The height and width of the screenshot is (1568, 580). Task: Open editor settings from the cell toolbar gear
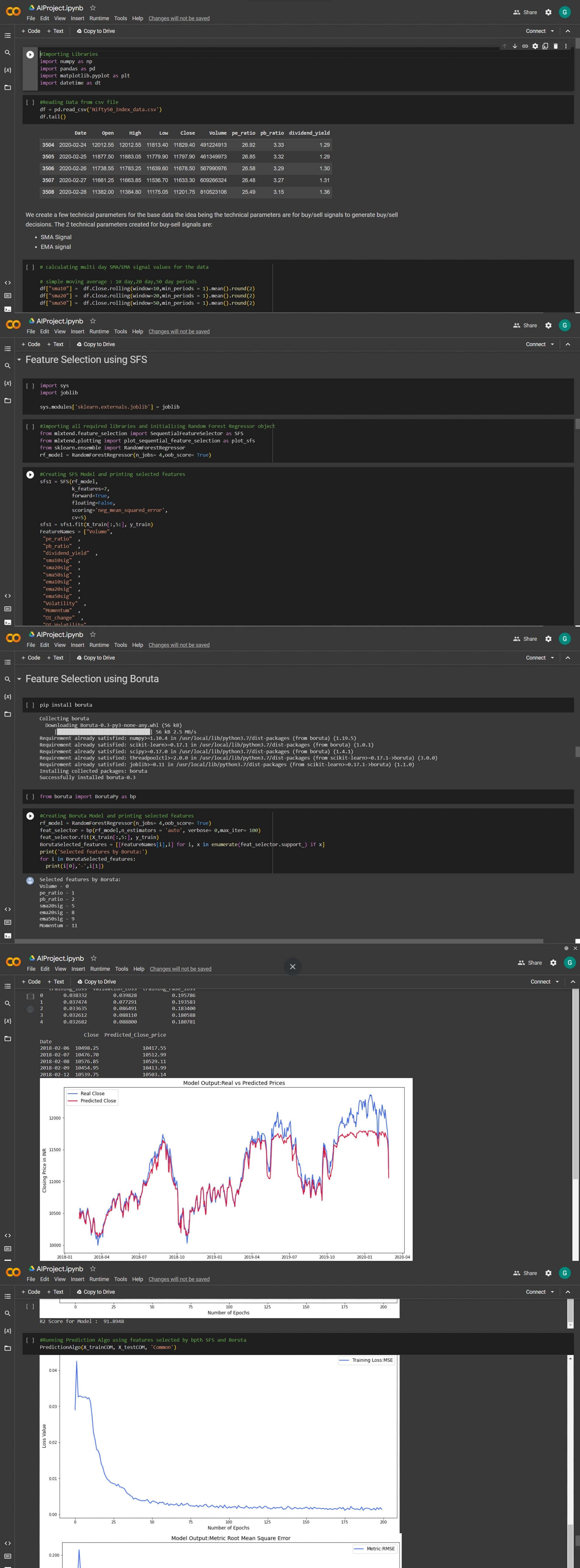535,46
